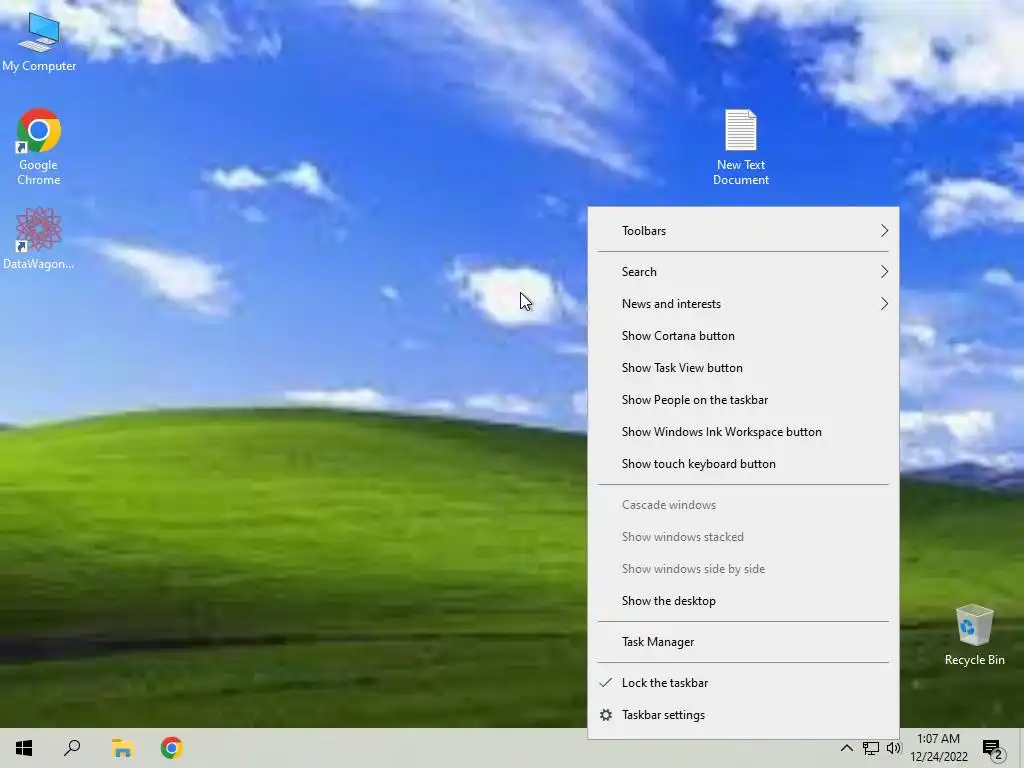This screenshot has height=768, width=1024.
Task: Expand the Toolbars submenu
Action: (x=743, y=231)
